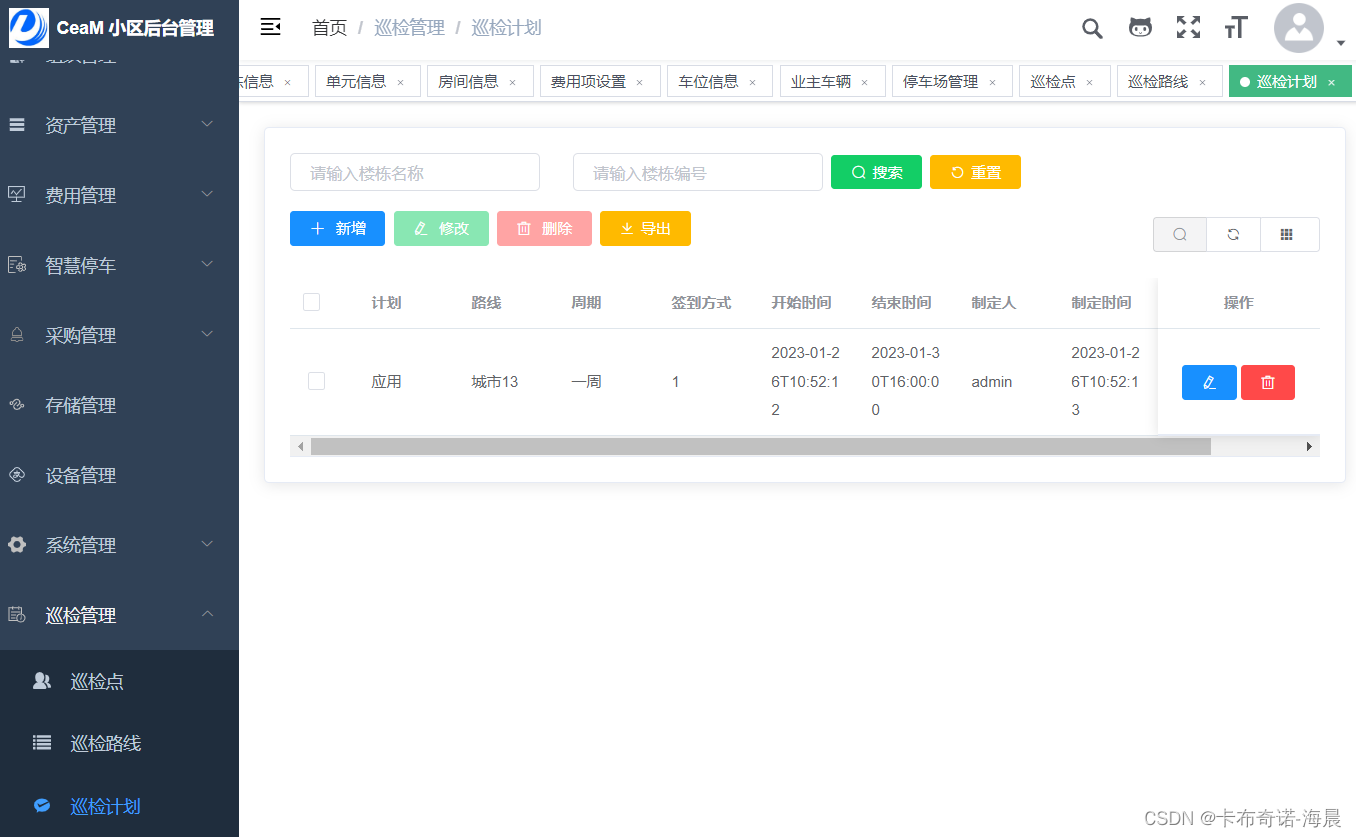Image resolution: width=1356 pixels, height=837 pixels.
Task: Click the red trash button in the 应用 row
Action: [1268, 382]
